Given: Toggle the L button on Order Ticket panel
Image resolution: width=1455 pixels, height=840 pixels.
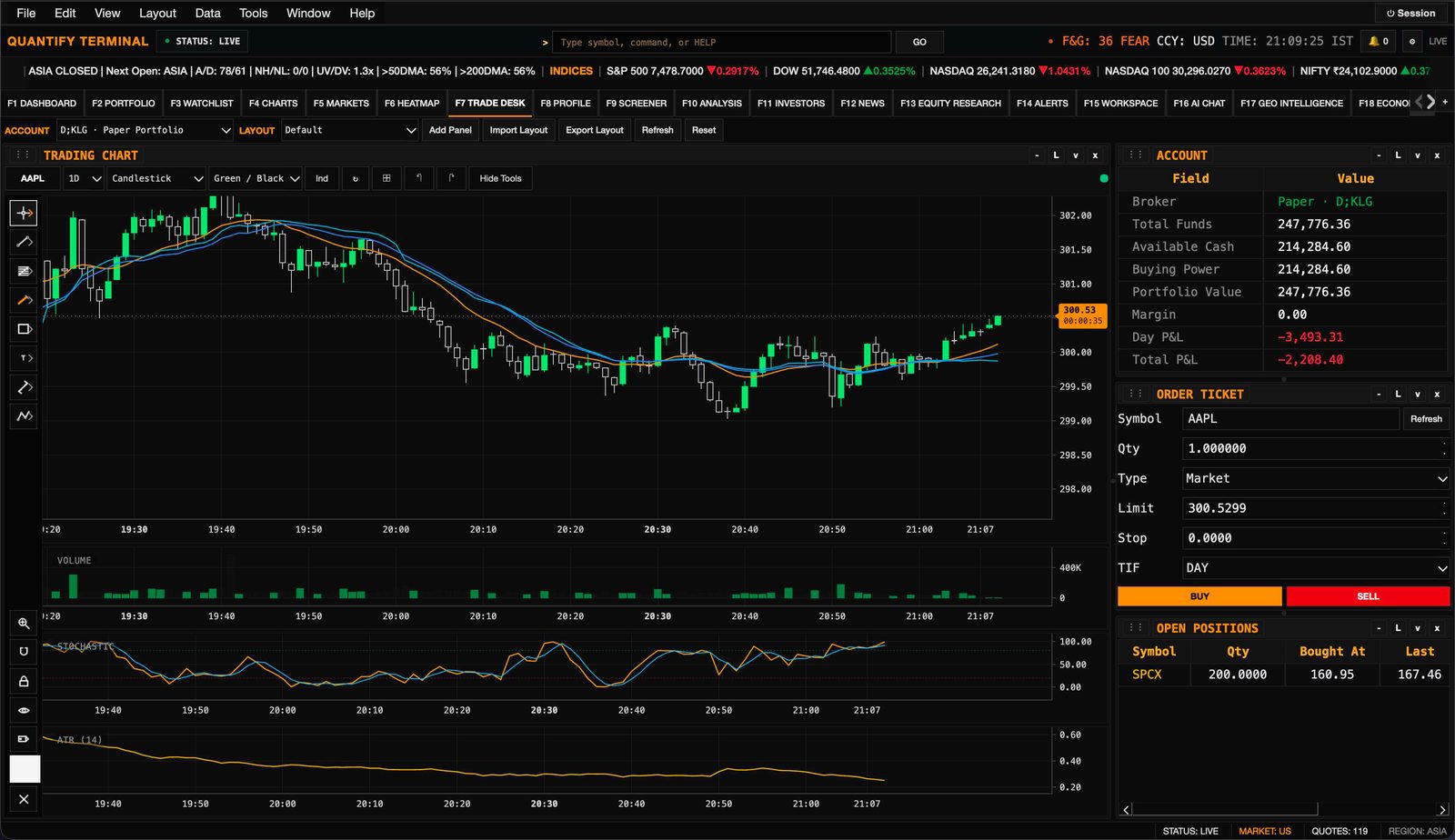Looking at the screenshot, I should [x=1398, y=394].
